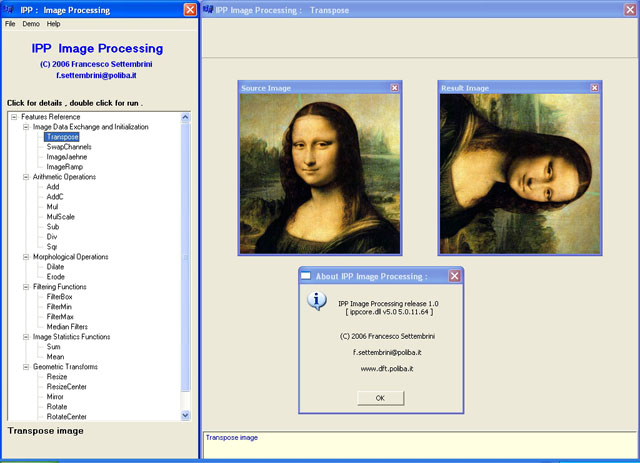Open the Demo menu
640x463 pixels.
[31, 24]
